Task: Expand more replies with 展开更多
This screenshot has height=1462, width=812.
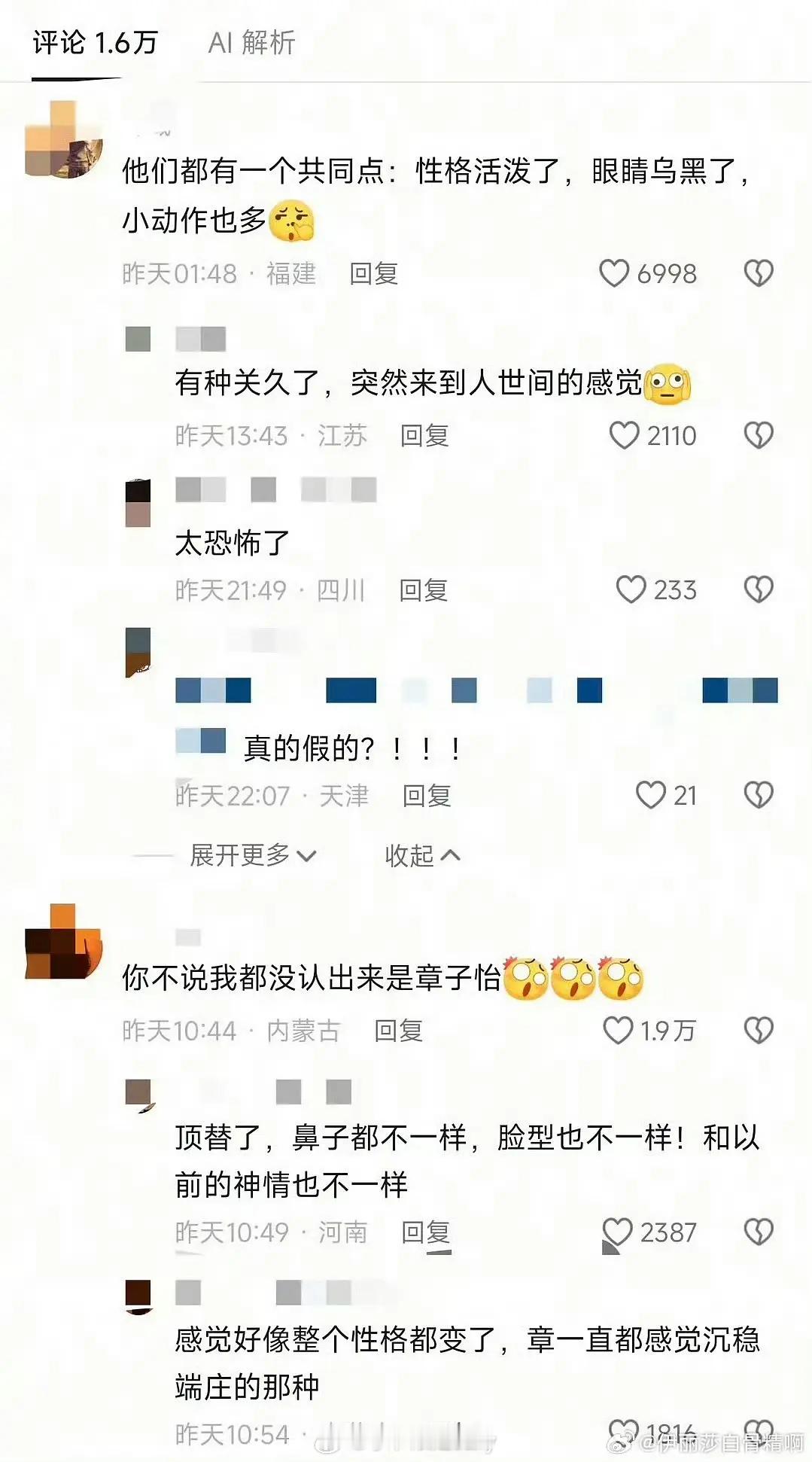Action: pos(253,855)
